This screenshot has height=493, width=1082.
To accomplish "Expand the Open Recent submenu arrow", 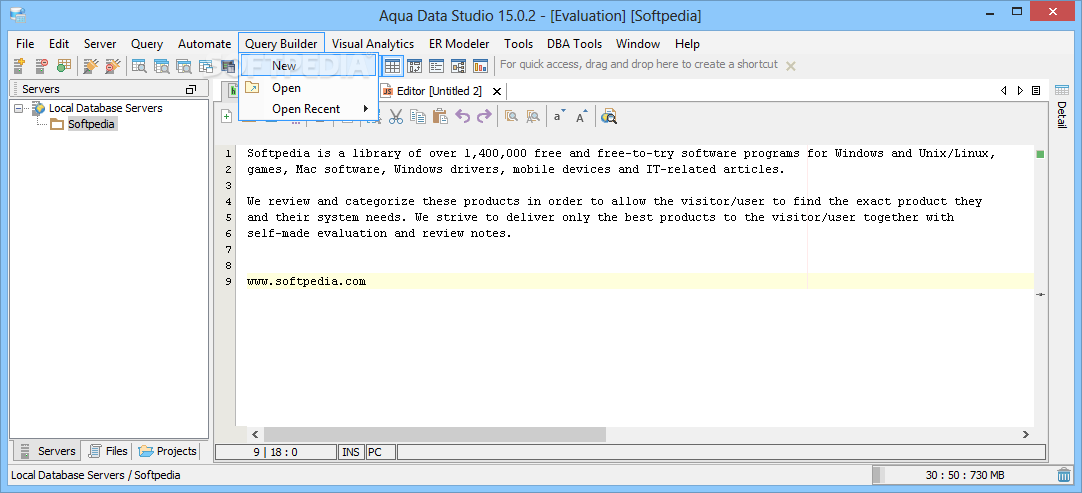I will pos(365,108).
